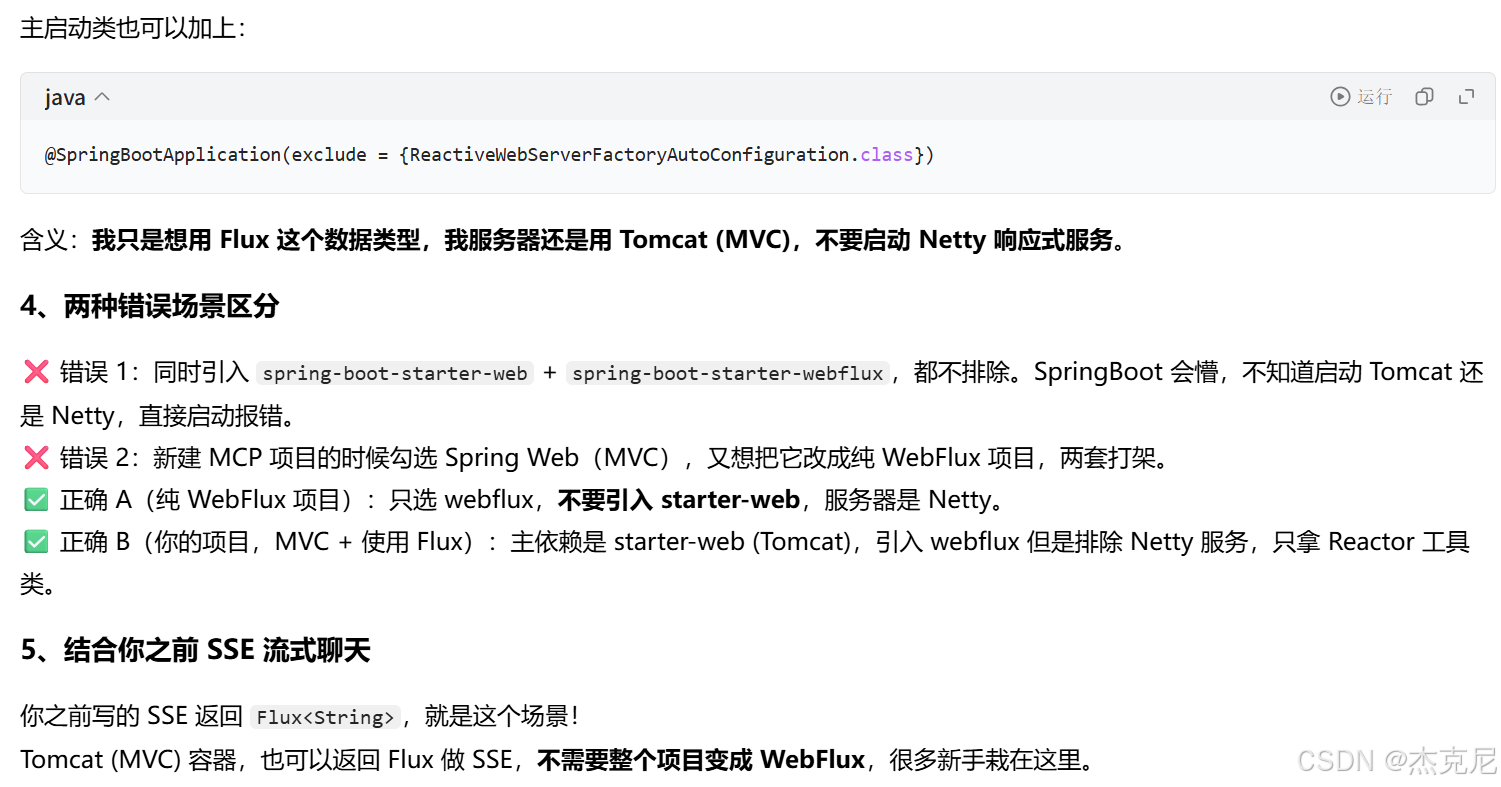Open the code block in fullscreen view
This screenshot has height=787, width=1501.
[1467, 97]
